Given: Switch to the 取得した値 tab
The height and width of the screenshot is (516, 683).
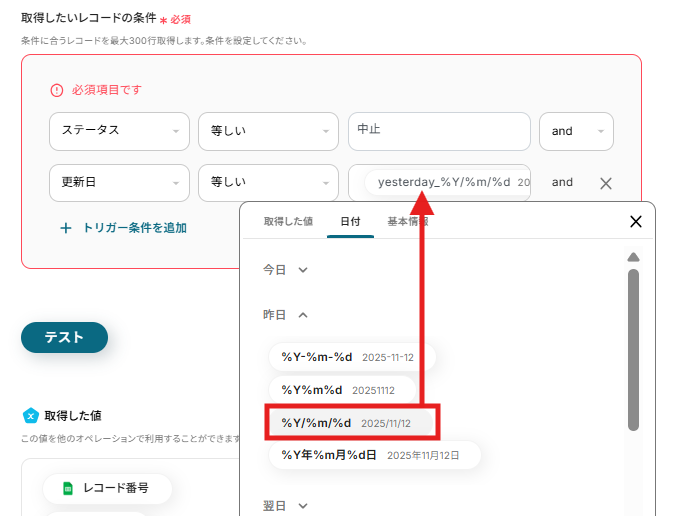Looking at the screenshot, I should [x=288, y=222].
